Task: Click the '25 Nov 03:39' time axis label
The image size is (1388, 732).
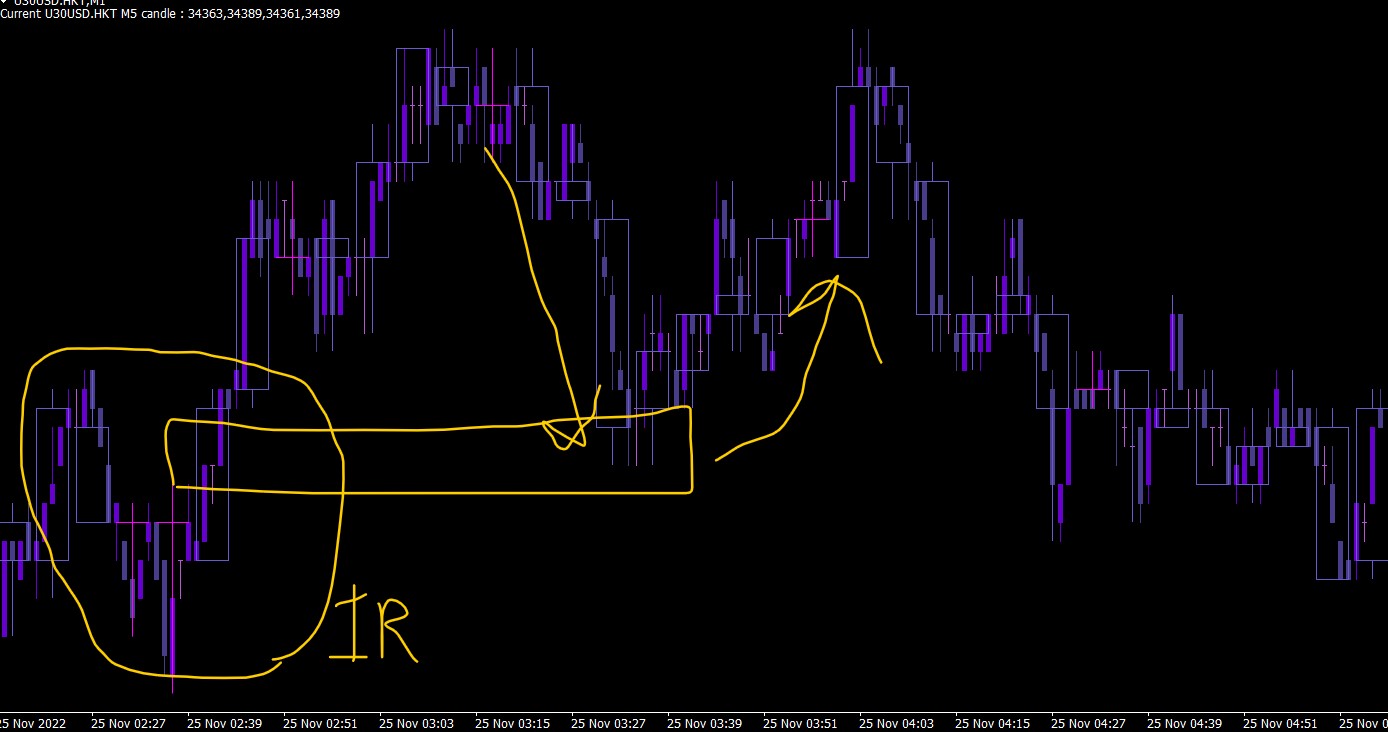Action: tap(706, 723)
